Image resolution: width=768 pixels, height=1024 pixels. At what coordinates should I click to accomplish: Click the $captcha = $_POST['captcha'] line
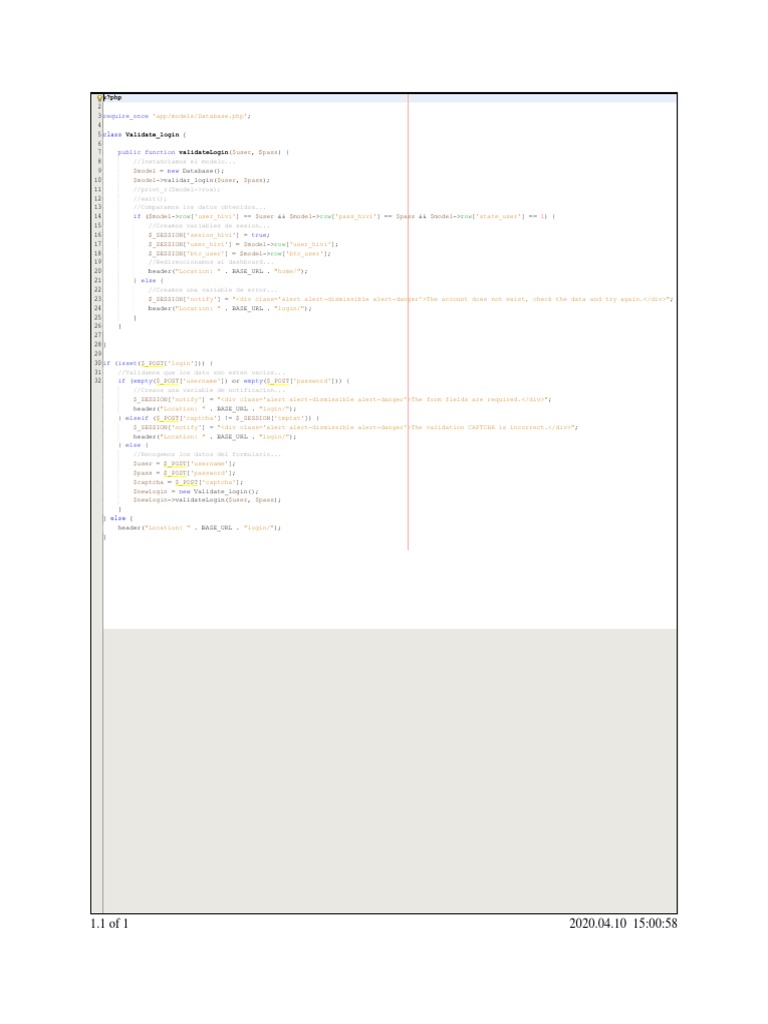(188, 482)
